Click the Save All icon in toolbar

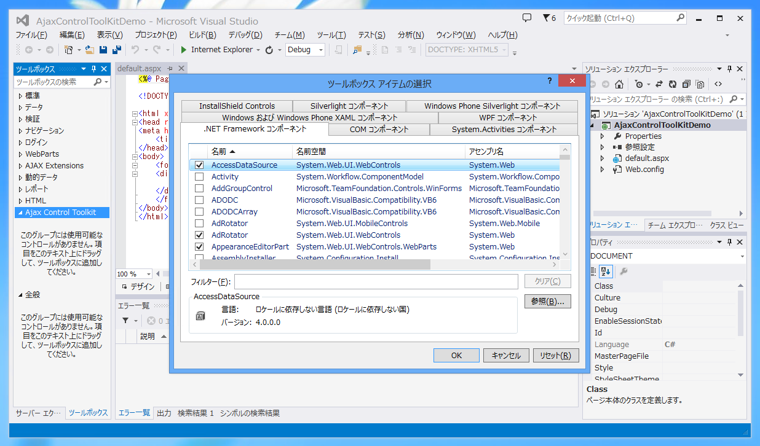pyautogui.click(x=116, y=49)
